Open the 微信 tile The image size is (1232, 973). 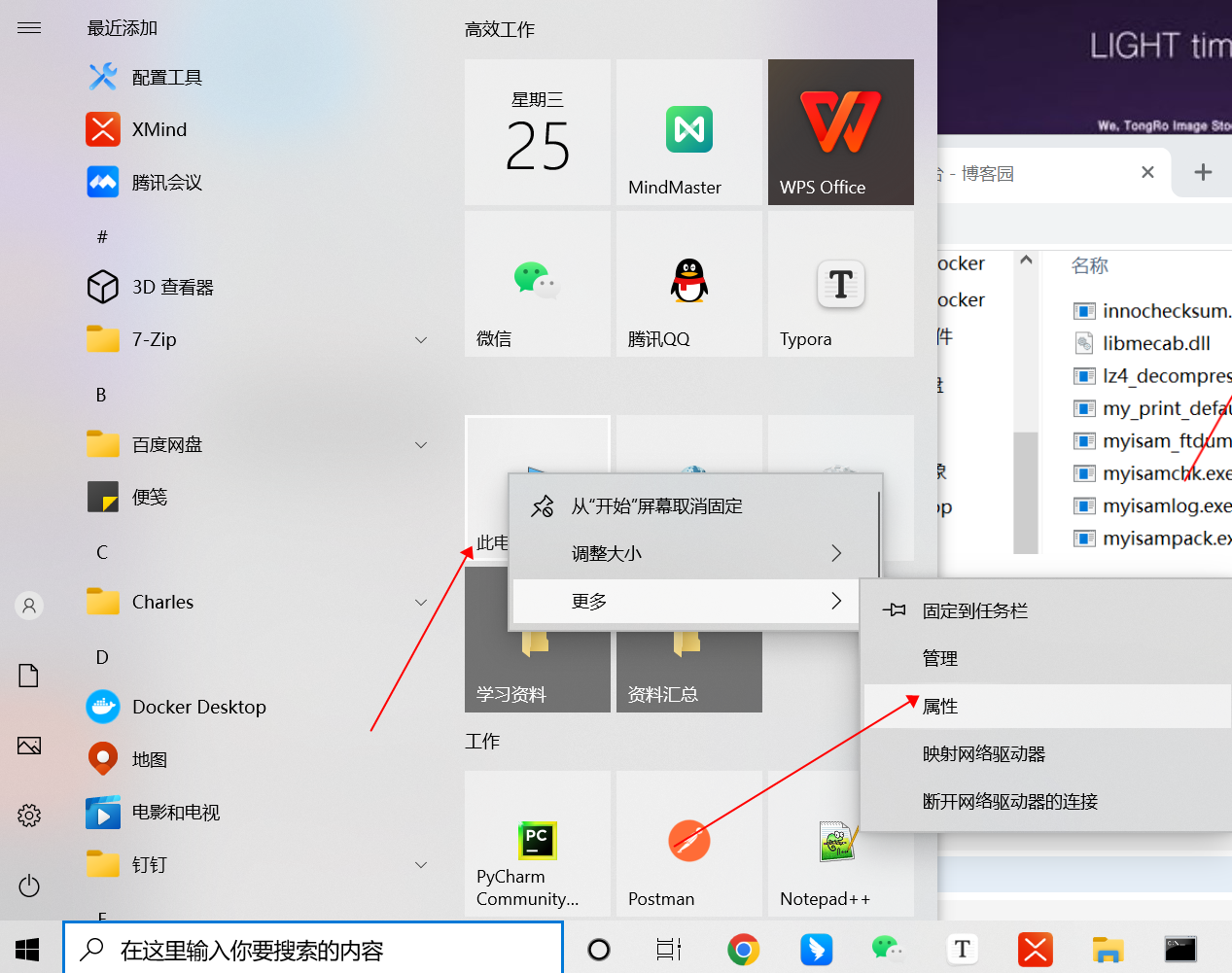coord(538,284)
